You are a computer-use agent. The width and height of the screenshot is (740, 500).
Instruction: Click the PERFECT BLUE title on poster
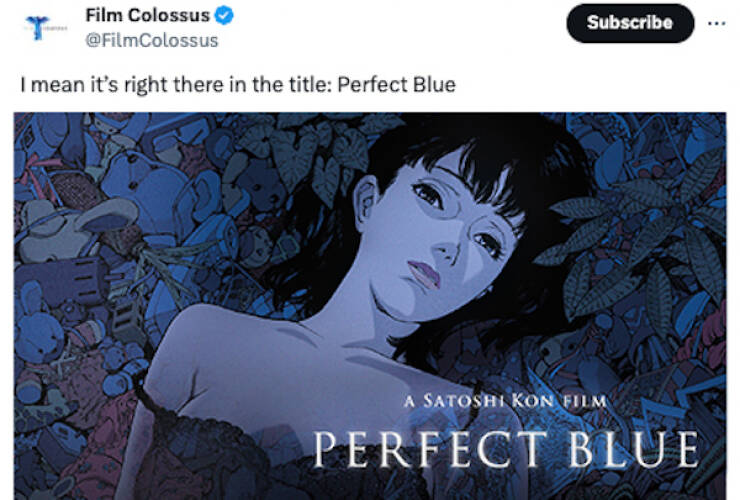tap(506, 449)
